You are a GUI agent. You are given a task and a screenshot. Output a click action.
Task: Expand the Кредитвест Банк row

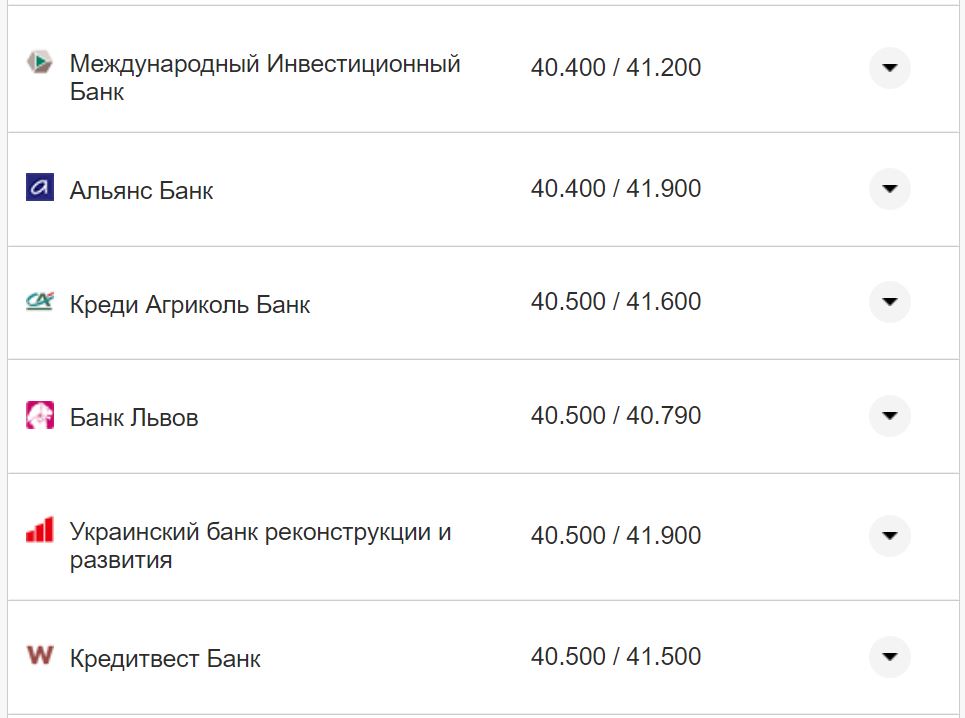pyautogui.click(x=889, y=657)
